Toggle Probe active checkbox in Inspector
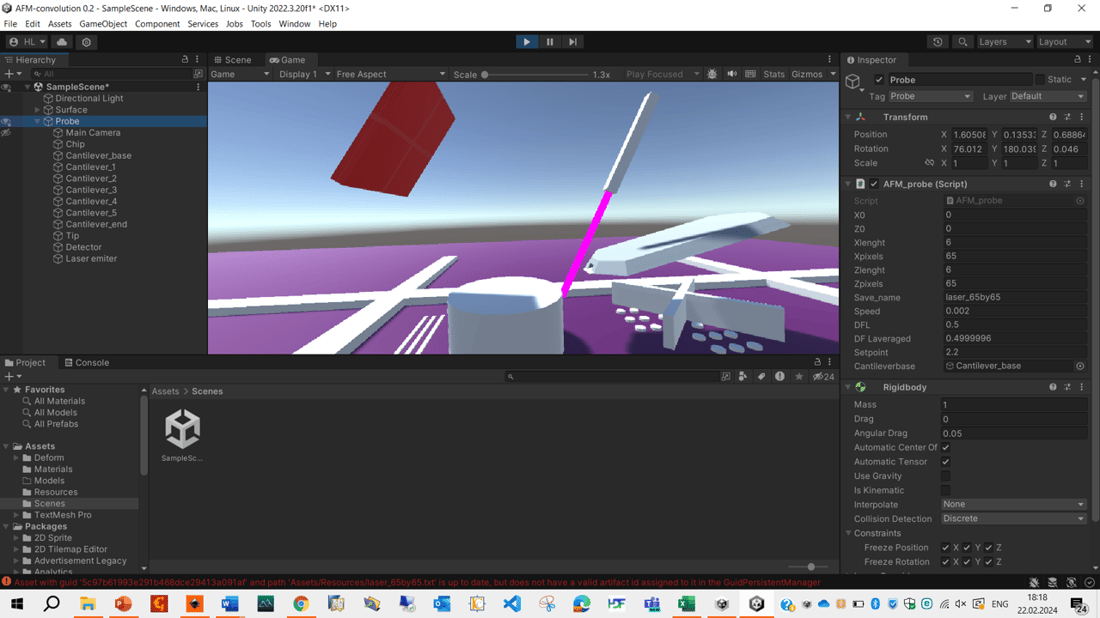The height and width of the screenshot is (618, 1100). point(879,80)
